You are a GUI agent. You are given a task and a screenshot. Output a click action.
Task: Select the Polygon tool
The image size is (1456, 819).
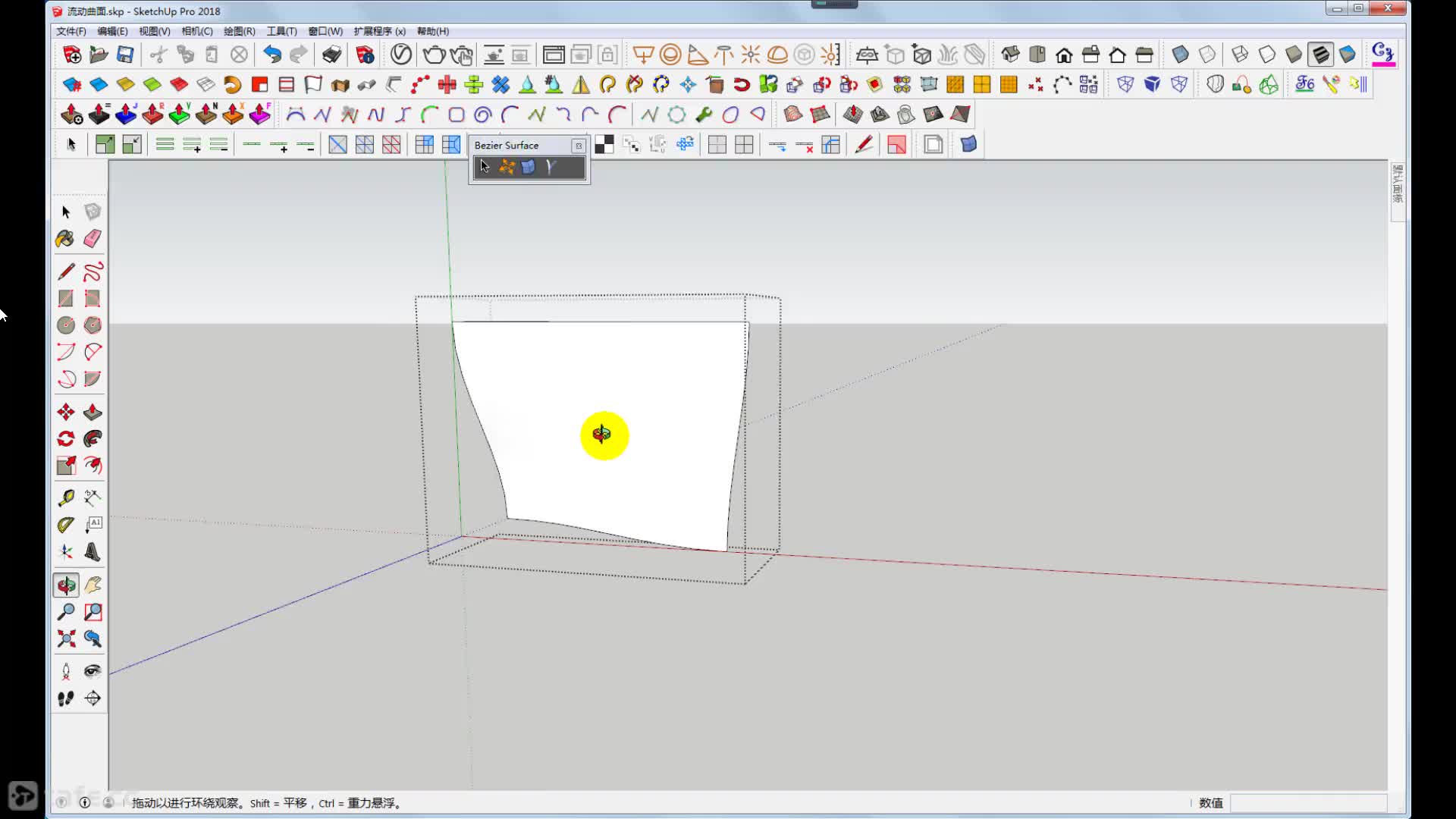pos(93,325)
